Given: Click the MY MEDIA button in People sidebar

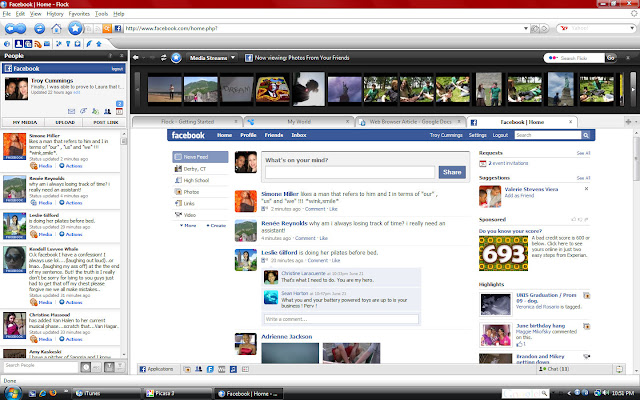Looking at the screenshot, I should (x=24, y=122).
